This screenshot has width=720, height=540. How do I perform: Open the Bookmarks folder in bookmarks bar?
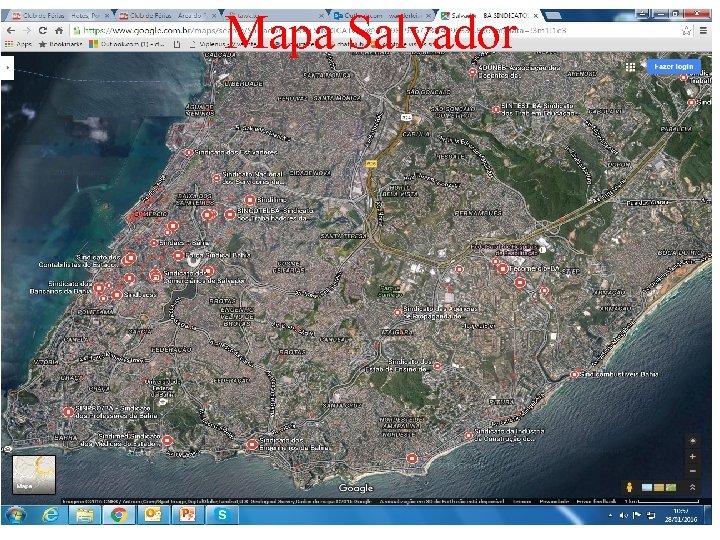[x=60, y=44]
